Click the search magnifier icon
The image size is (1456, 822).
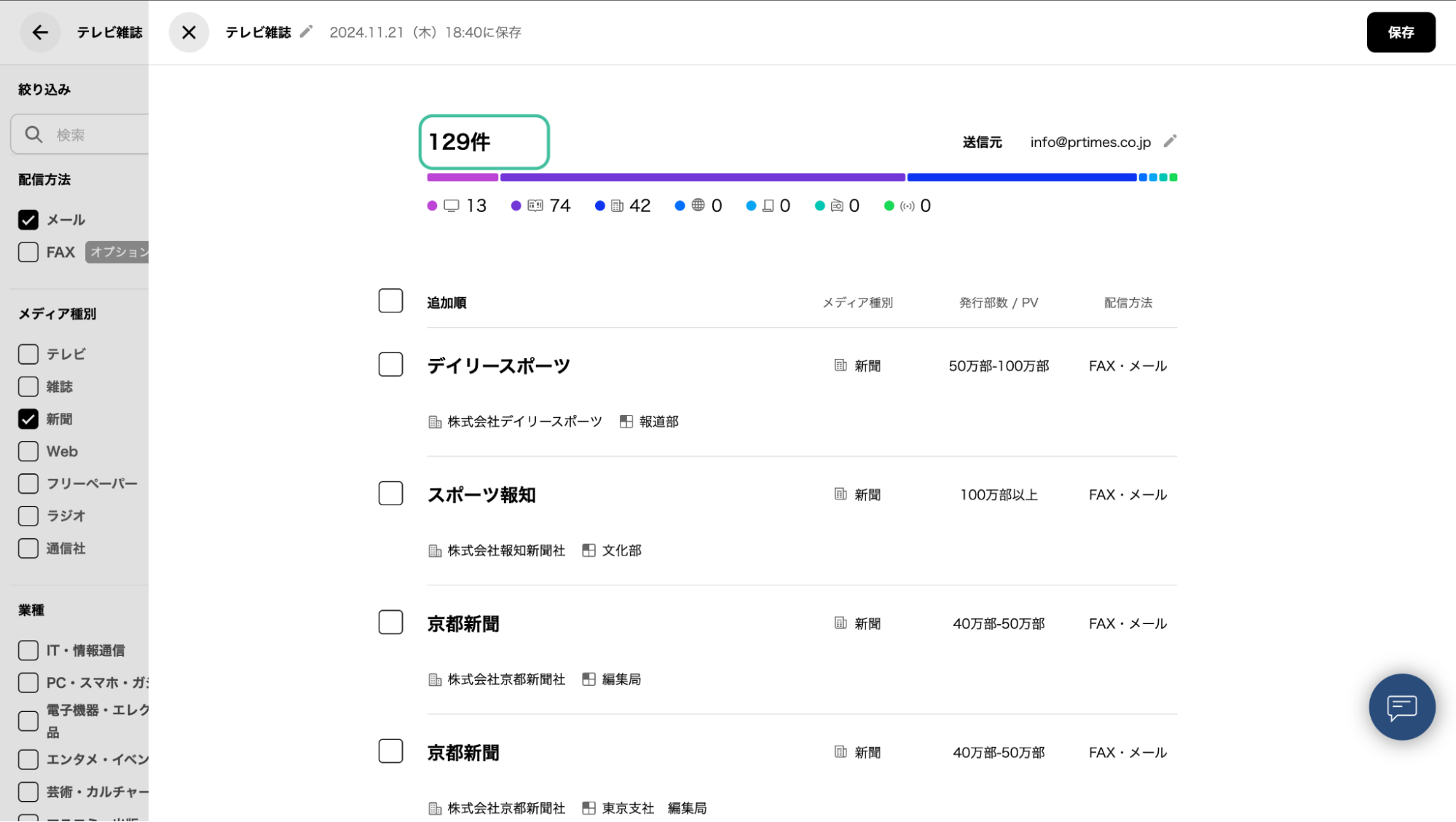click(x=34, y=135)
